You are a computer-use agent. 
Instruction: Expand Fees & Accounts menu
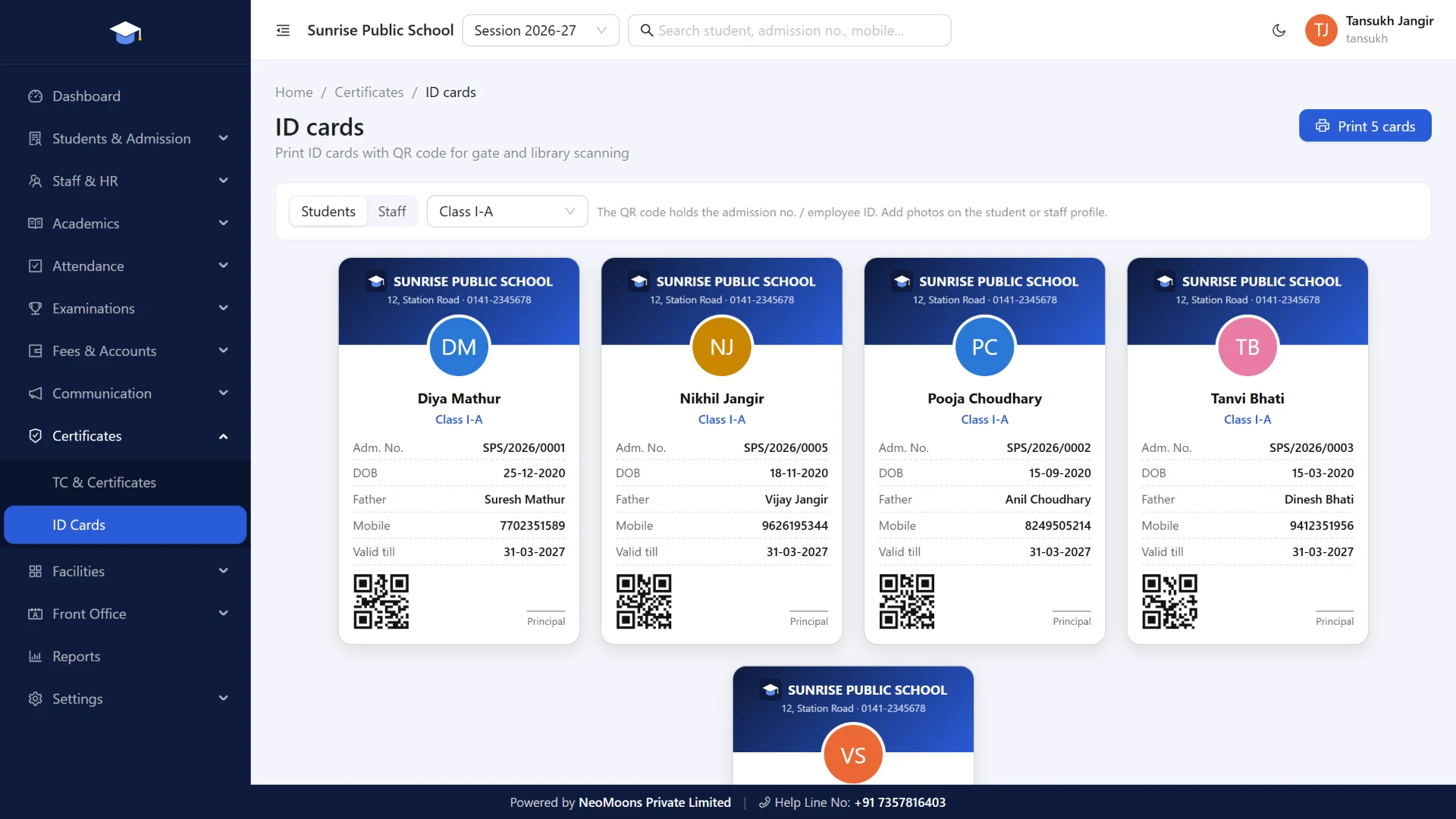point(125,351)
